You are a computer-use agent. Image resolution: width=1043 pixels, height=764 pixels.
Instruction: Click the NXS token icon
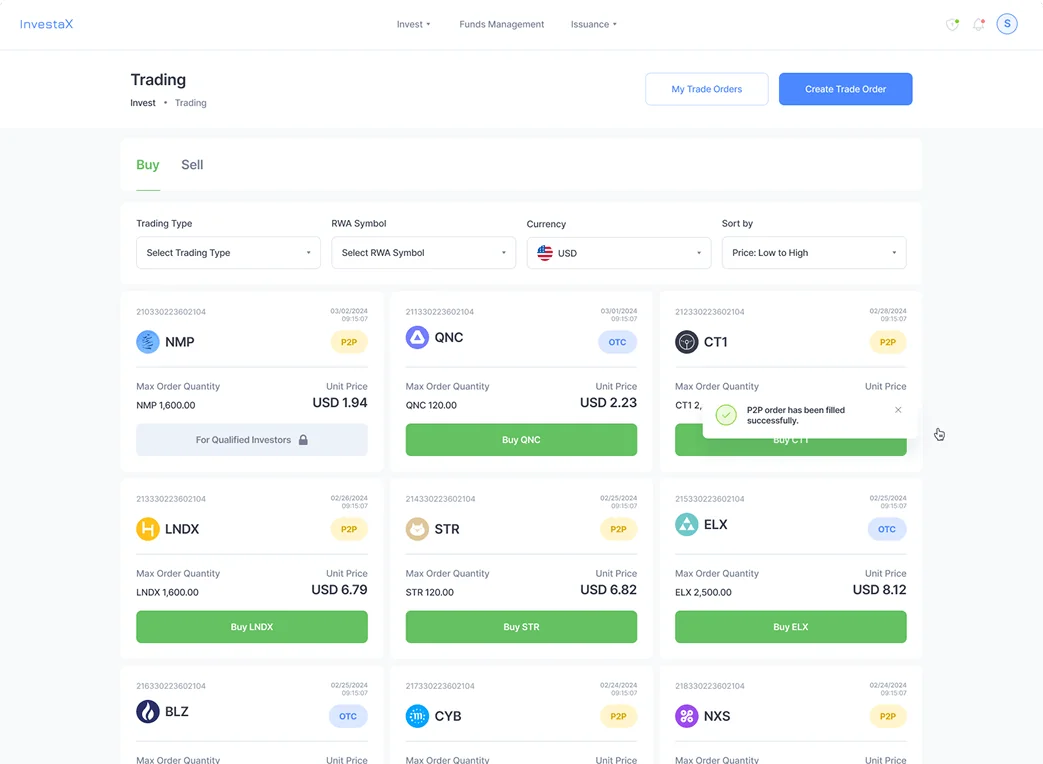point(686,716)
